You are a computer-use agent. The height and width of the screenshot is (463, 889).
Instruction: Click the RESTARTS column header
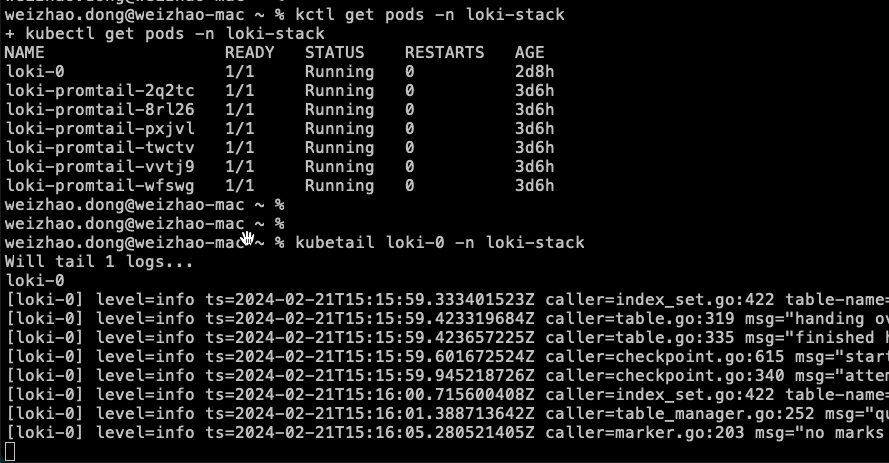(444, 53)
